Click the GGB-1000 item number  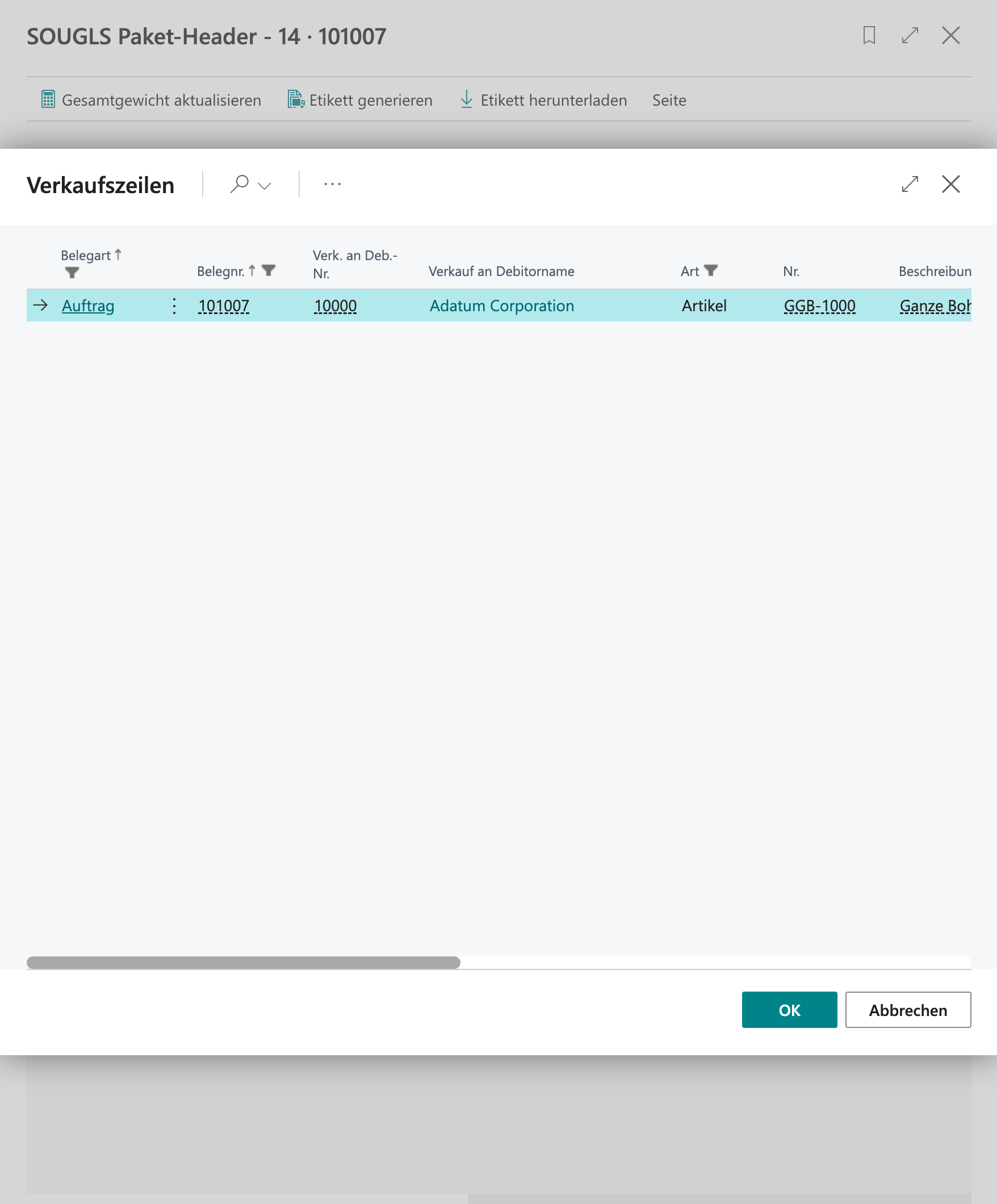(819, 306)
